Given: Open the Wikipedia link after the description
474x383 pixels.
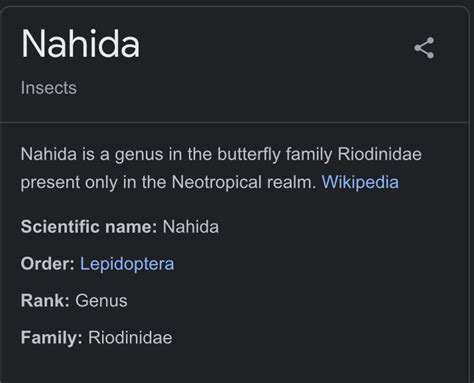Looking at the screenshot, I should (360, 182).
